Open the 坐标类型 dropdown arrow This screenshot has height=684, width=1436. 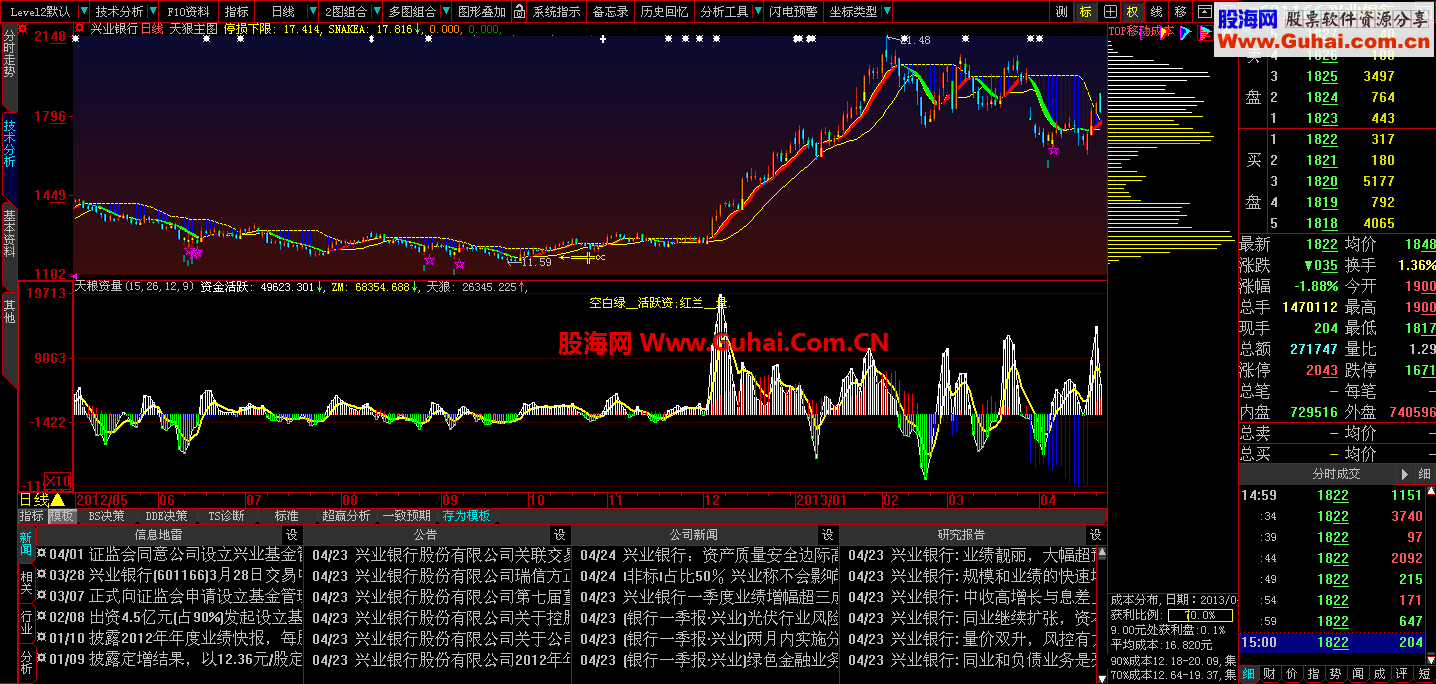coord(886,11)
